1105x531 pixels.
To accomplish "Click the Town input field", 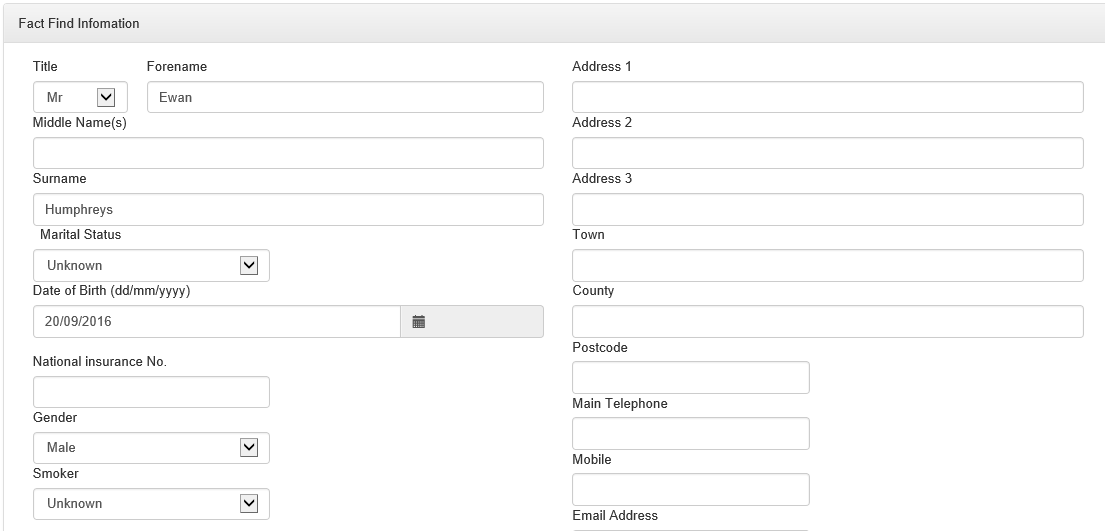I will pyautogui.click(x=827, y=266).
